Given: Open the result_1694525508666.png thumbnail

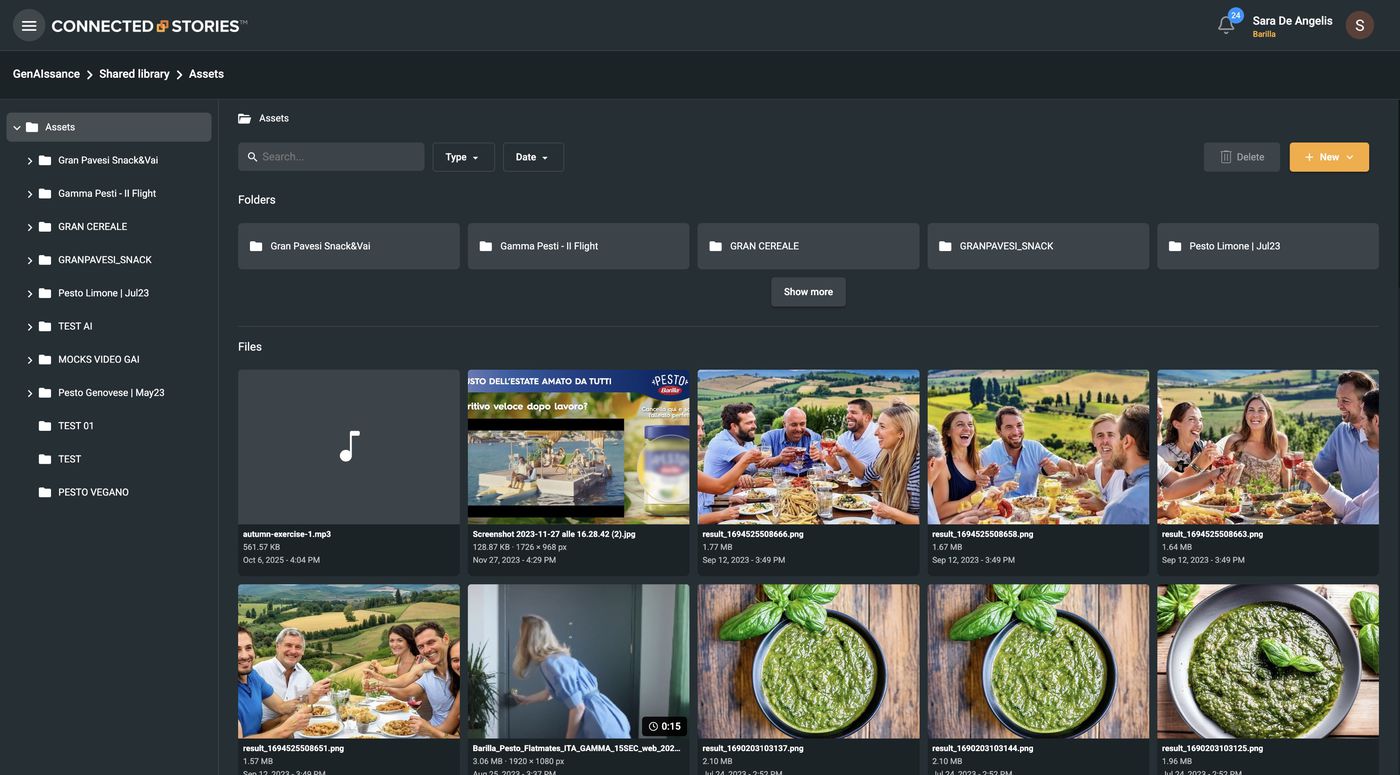Looking at the screenshot, I should point(808,447).
